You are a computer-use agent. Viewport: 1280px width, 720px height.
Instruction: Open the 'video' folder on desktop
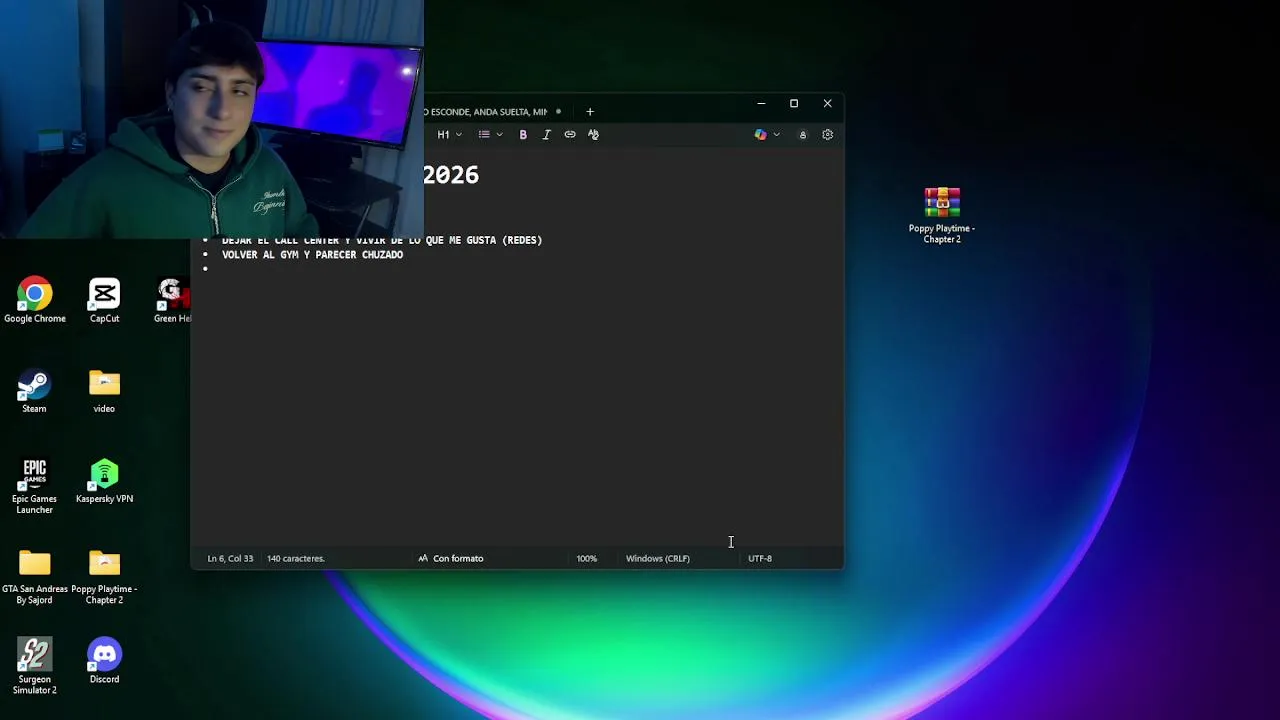point(104,391)
